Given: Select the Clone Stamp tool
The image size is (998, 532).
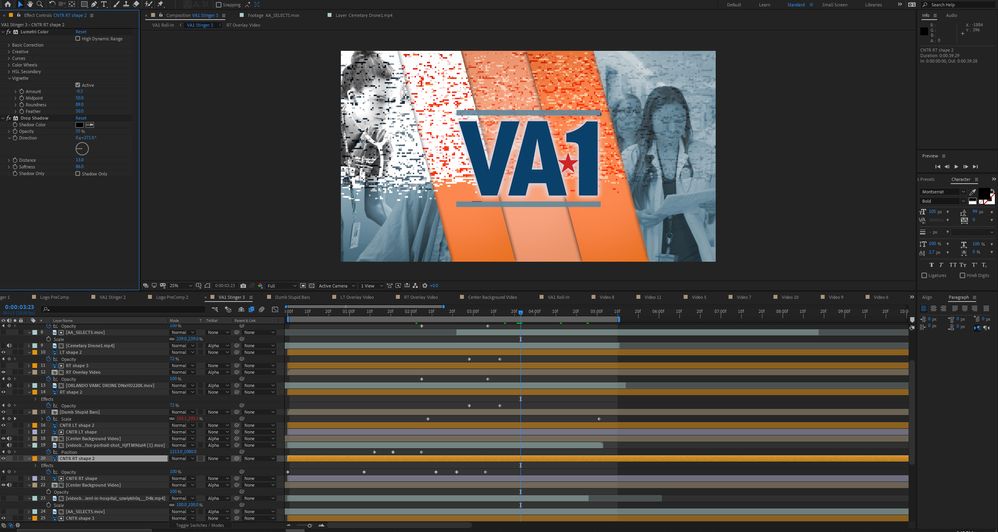Looking at the screenshot, I should click(x=125, y=4).
